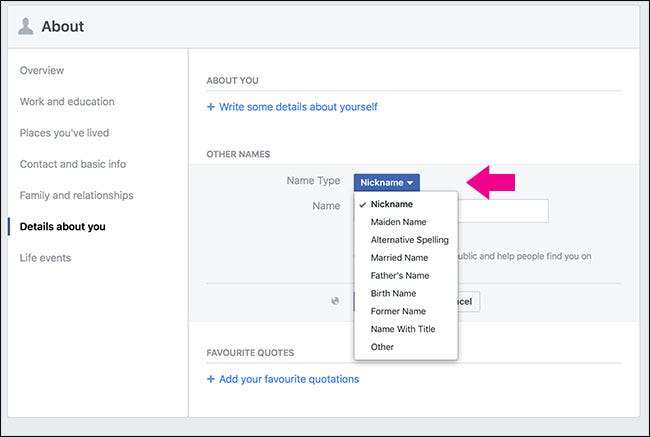Click the globe privacy icon
The height and width of the screenshot is (437, 650).
coord(335,300)
